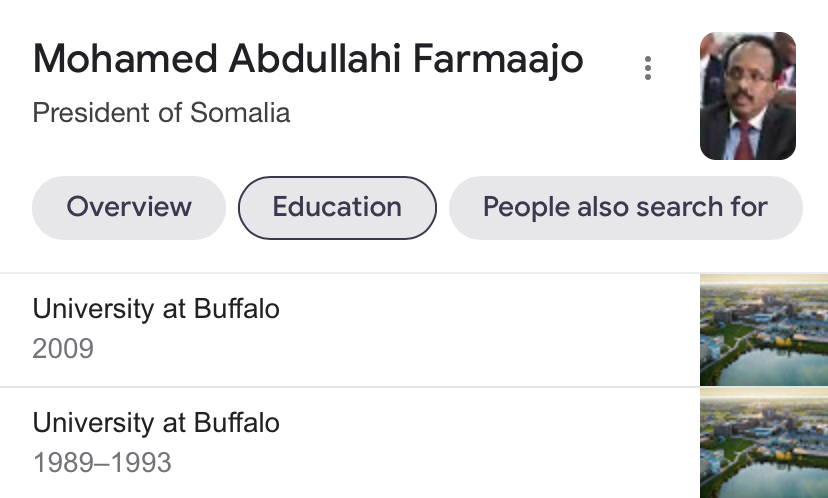
Task: Open the People also search for tab
Action: point(625,208)
